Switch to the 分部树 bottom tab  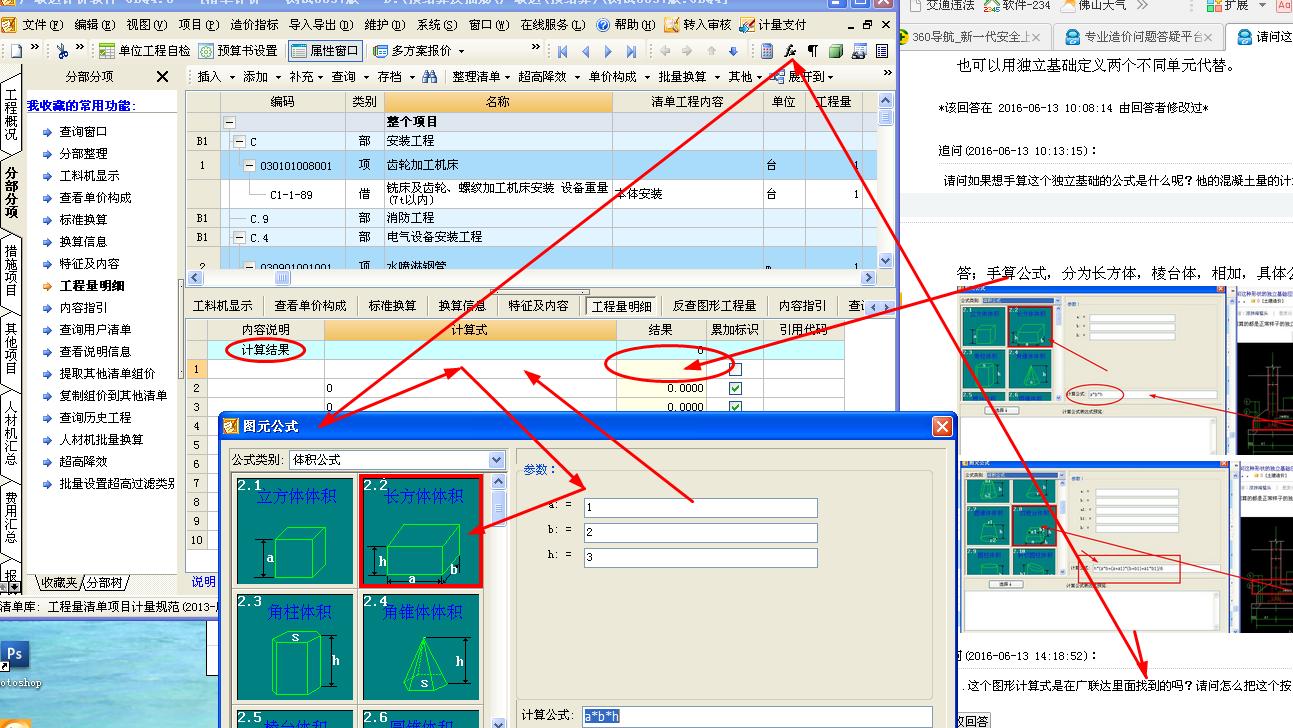click(x=104, y=583)
